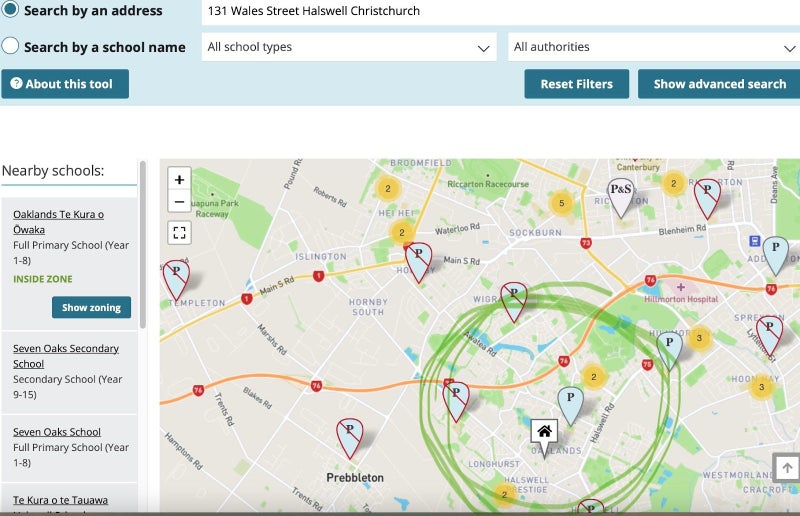Click the crossed-out school marker near Prebbleton

pos(349,435)
